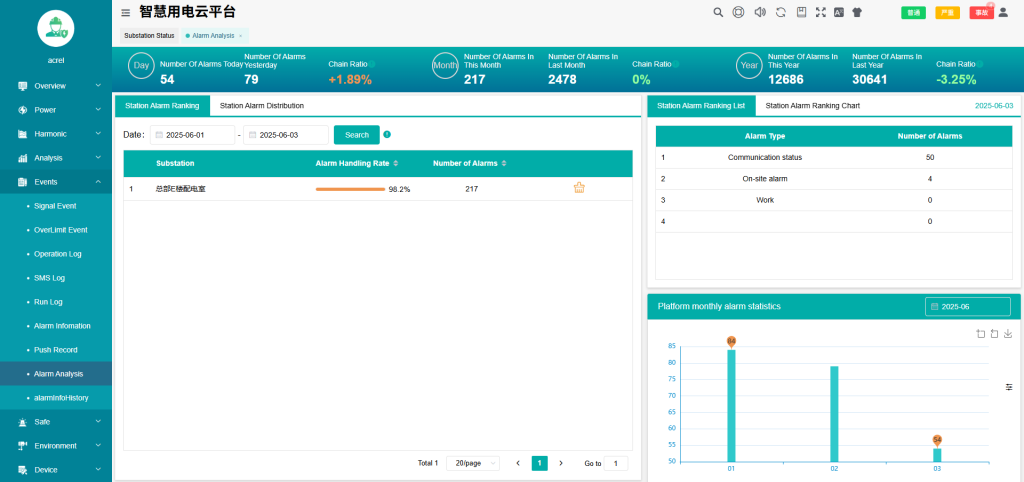Open the 2025-06 month picker

(968, 306)
